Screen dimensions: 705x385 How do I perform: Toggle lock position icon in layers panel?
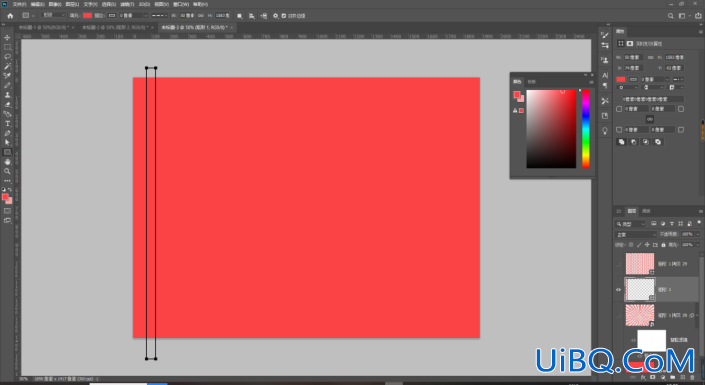pos(647,245)
